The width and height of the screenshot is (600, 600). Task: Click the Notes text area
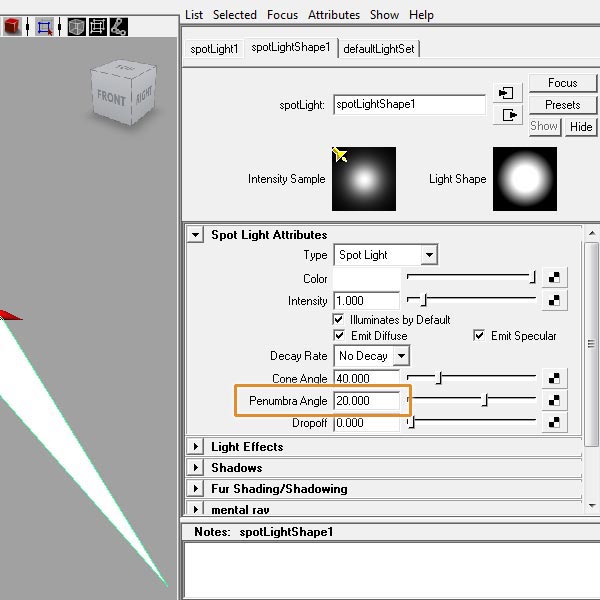pos(392,570)
